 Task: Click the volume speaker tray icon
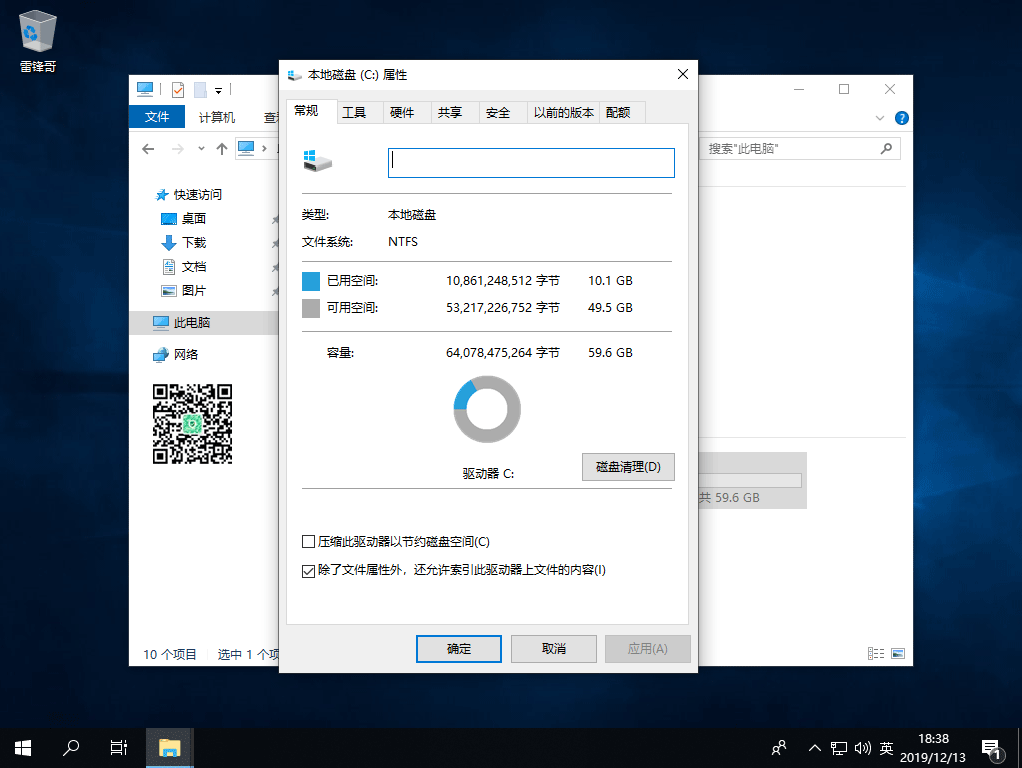[861, 748]
